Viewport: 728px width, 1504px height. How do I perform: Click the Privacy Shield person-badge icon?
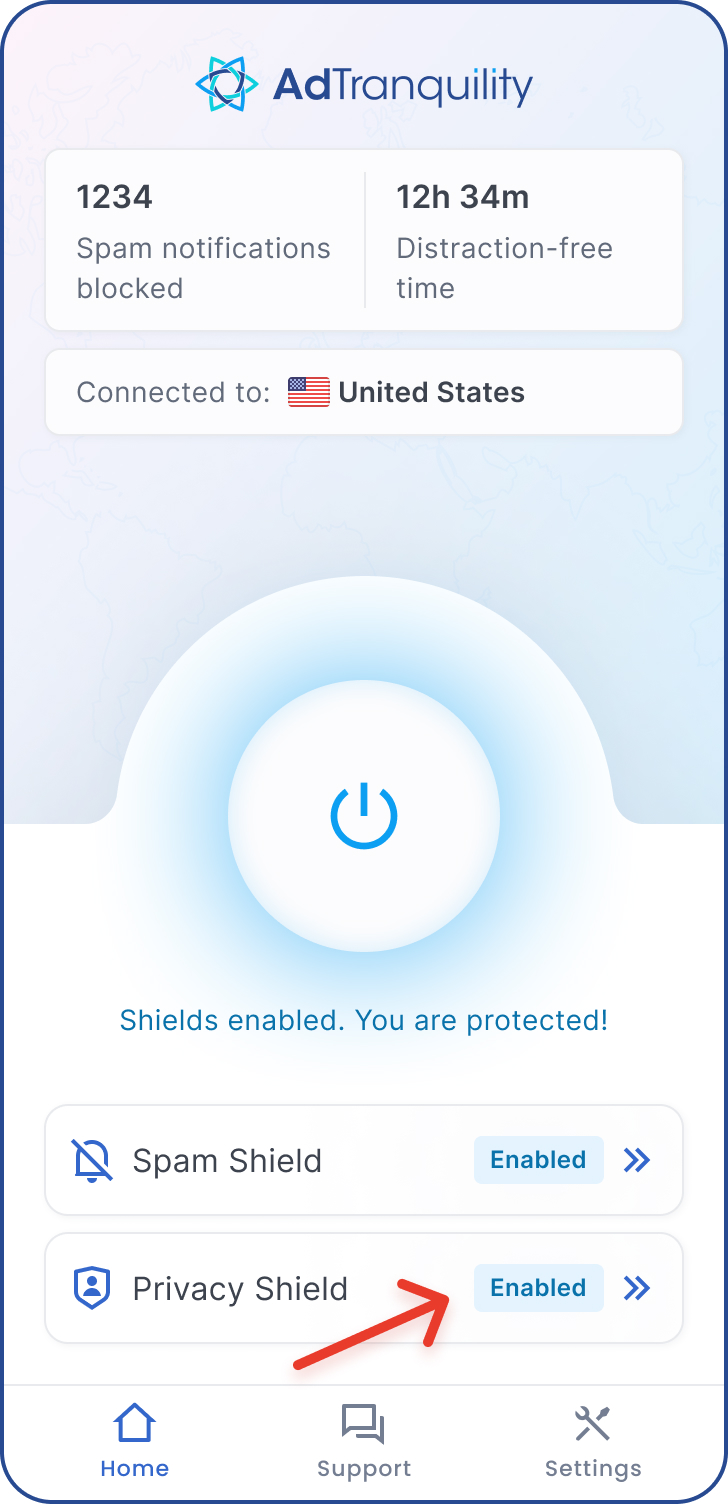pyautogui.click(x=92, y=1288)
